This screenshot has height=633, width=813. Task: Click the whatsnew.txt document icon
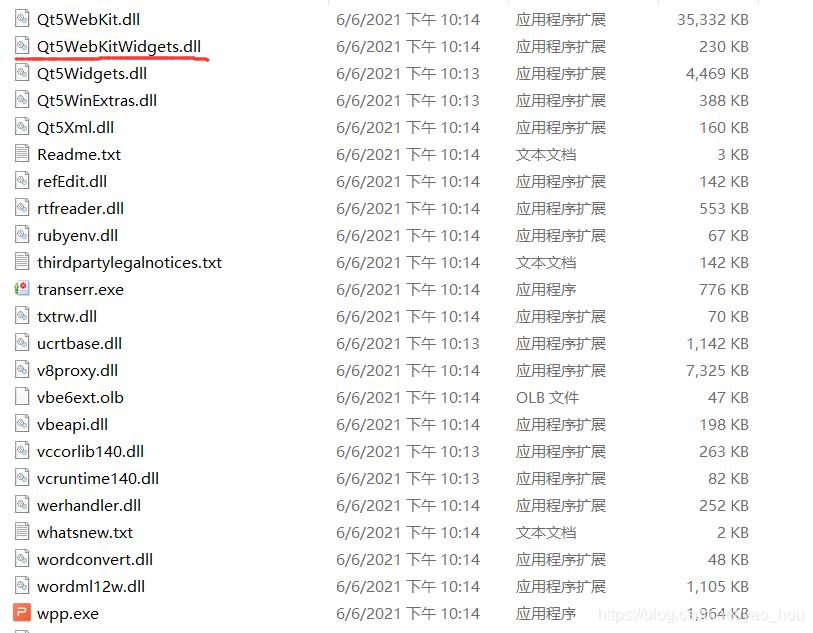(x=22, y=532)
